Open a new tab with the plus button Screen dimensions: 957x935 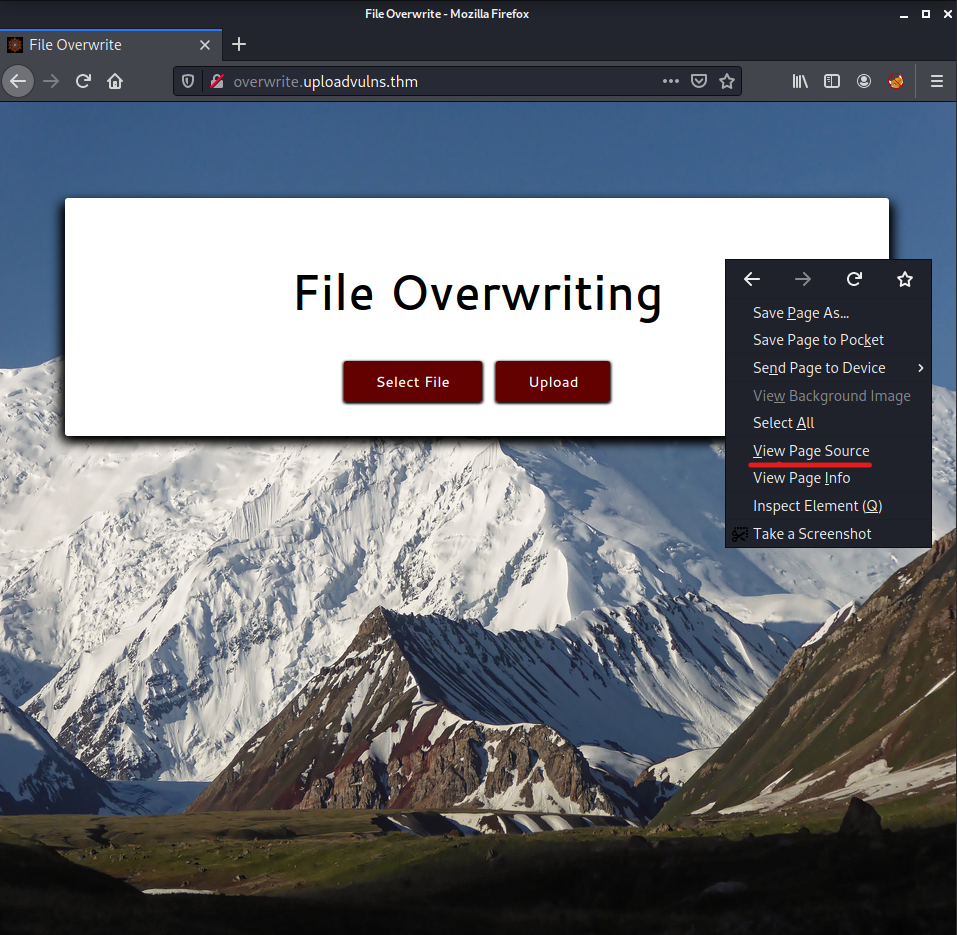coord(239,44)
